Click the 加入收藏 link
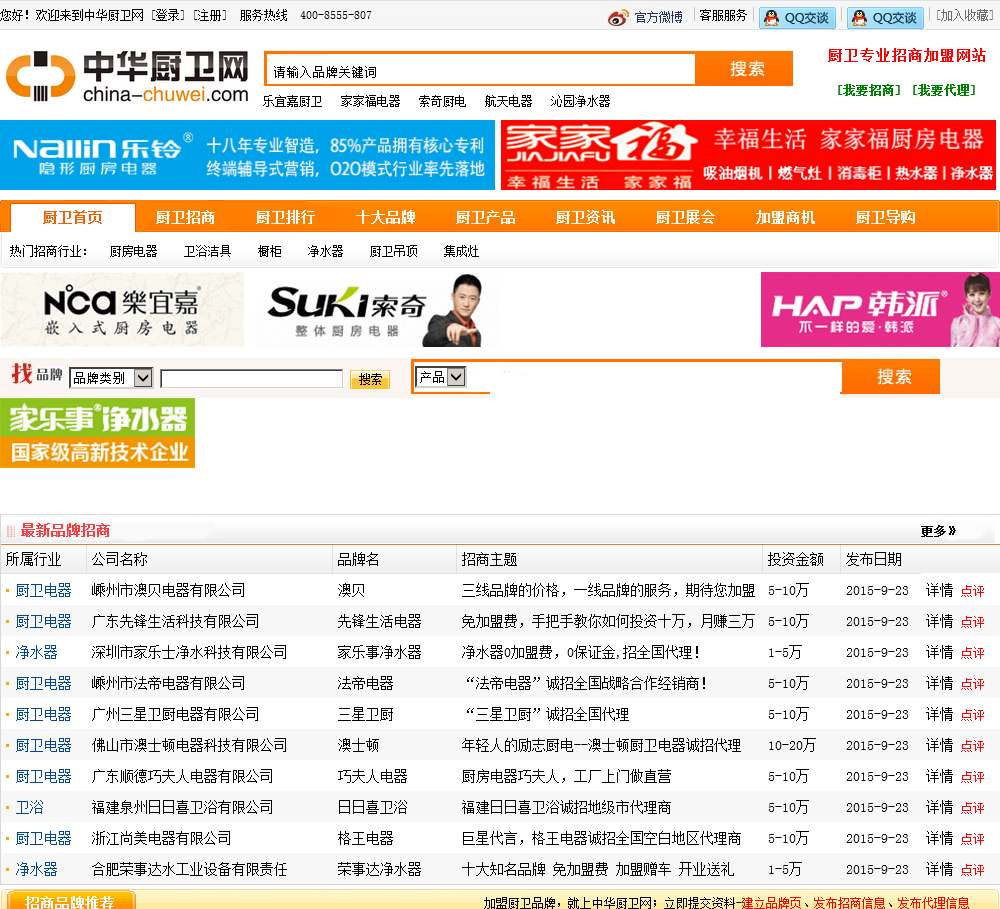1000x909 pixels. (x=964, y=15)
